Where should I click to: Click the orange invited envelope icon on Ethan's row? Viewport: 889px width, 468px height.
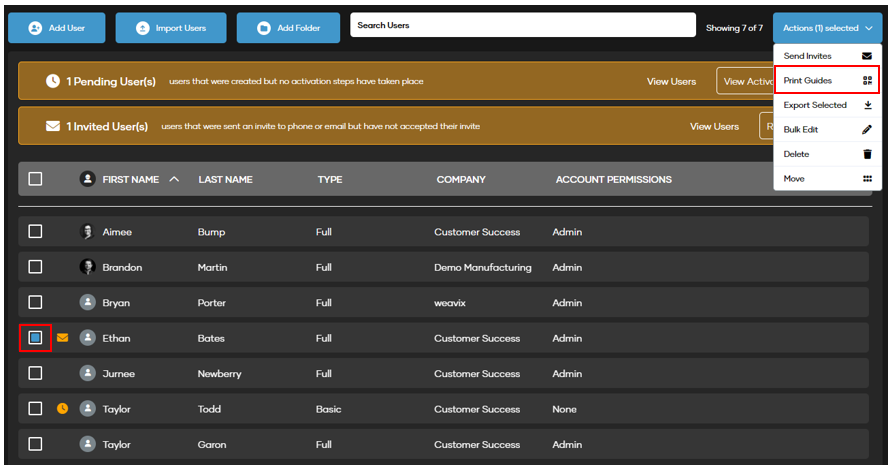point(62,338)
